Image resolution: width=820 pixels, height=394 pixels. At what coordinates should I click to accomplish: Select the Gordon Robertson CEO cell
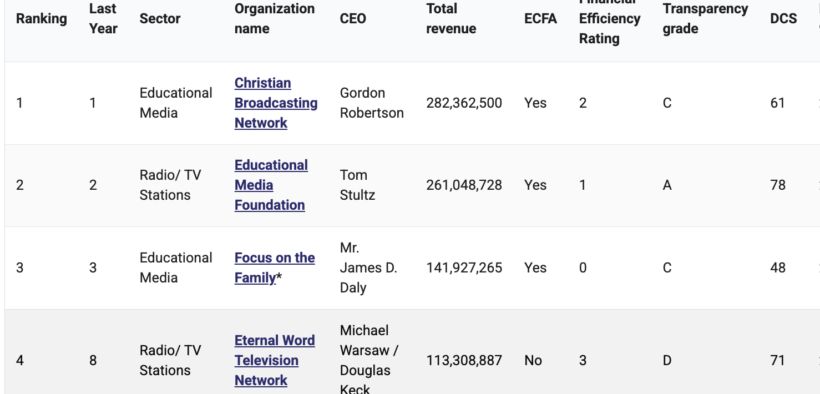tap(371, 103)
